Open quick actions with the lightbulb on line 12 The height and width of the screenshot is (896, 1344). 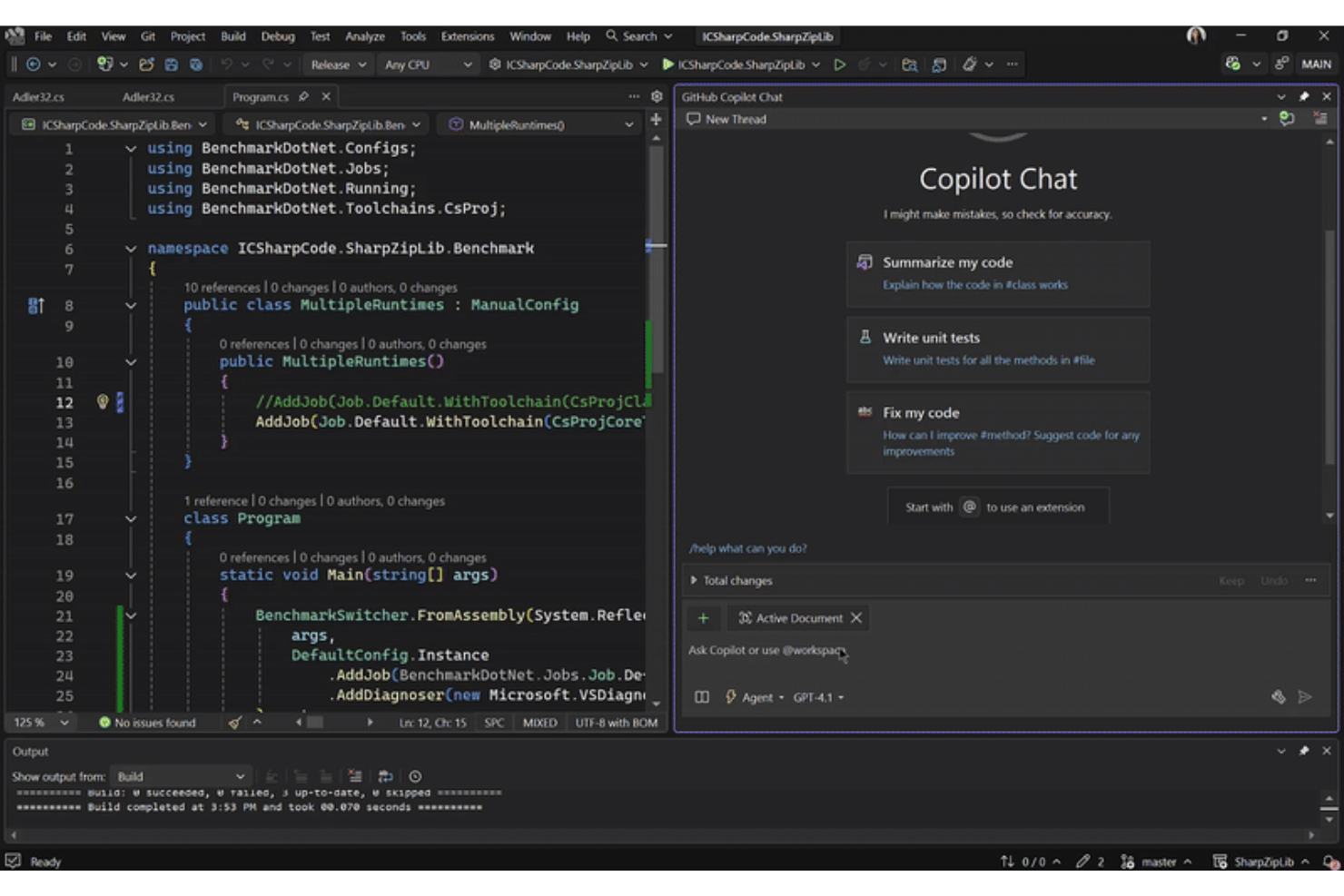[x=102, y=401]
